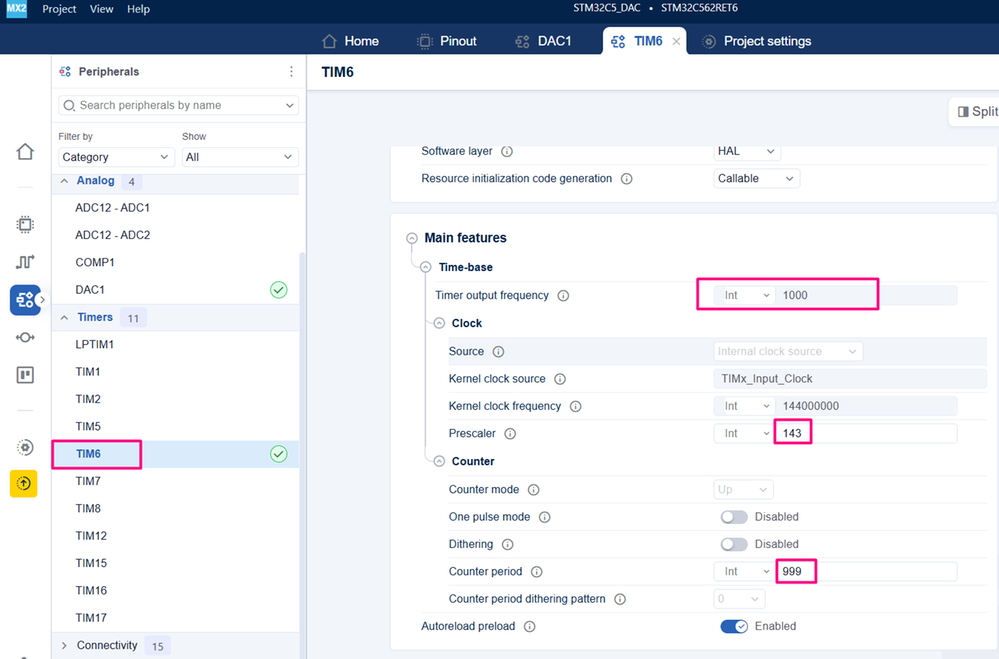
Task: Collapse the Counter section
Action: 439,461
